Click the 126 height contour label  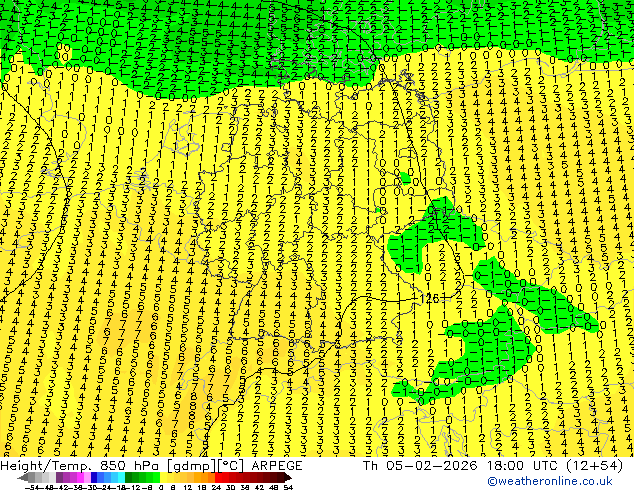point(429,298)
